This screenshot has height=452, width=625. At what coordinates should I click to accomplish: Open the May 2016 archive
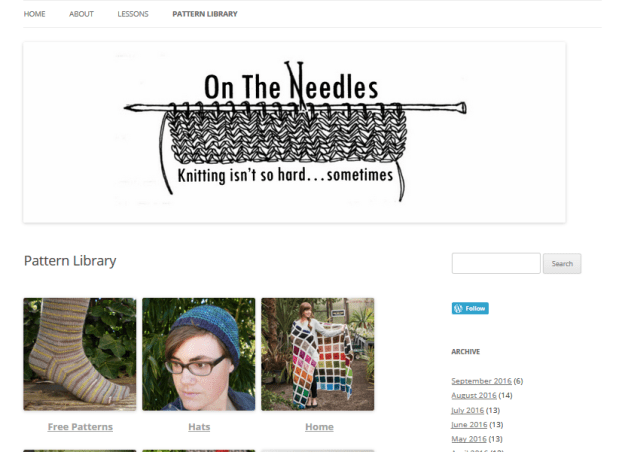[x=469, y=439]
